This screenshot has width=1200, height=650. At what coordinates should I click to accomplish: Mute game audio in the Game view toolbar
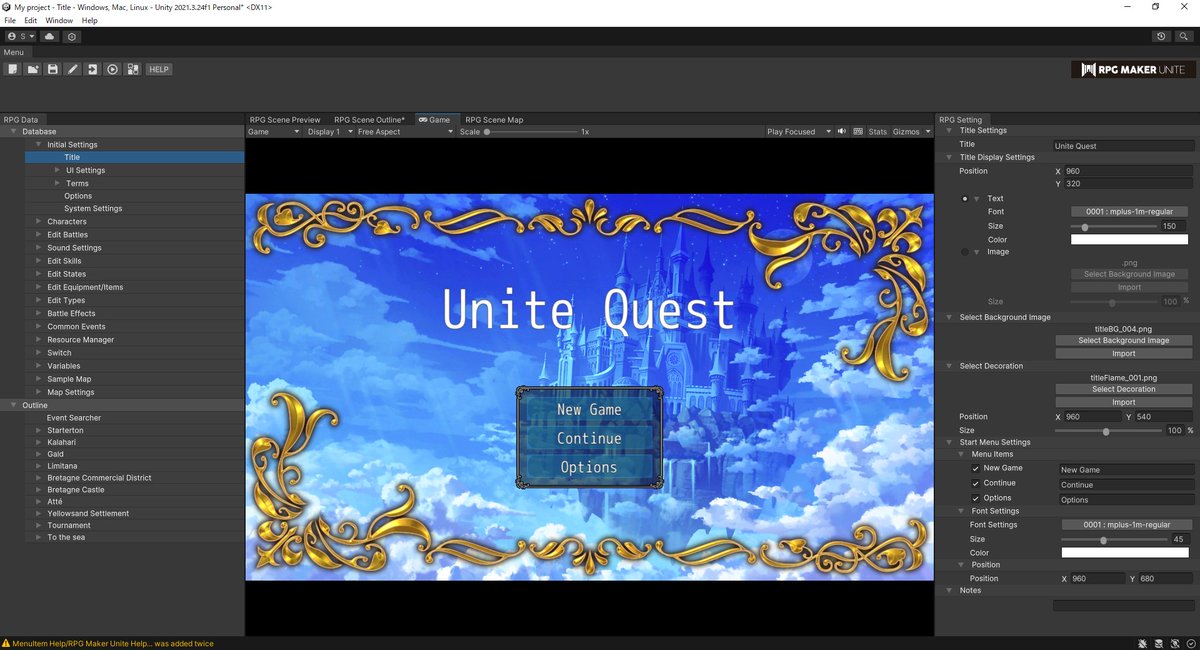(841, 131)
